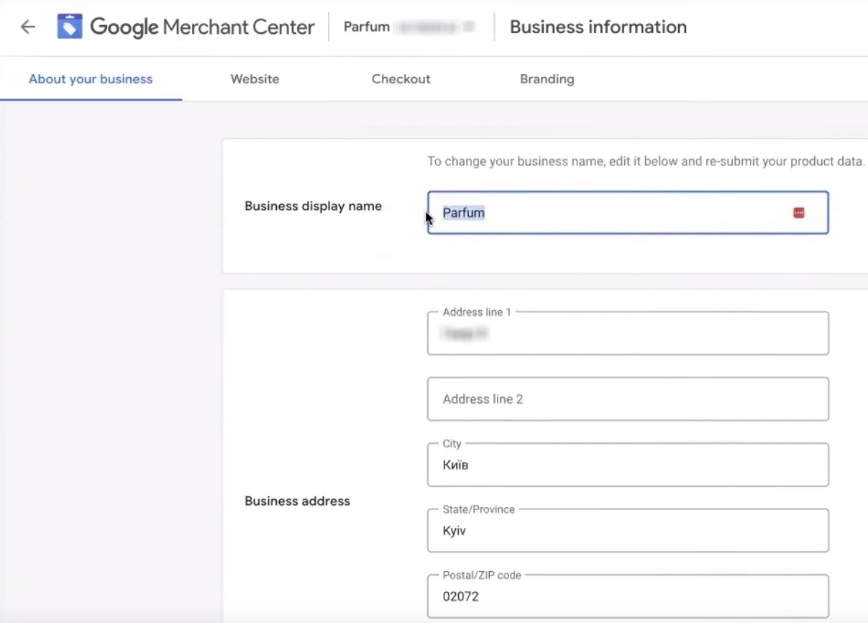868x623 pixels.
Task: Click the Business display name label
Action: click(313, 206)
